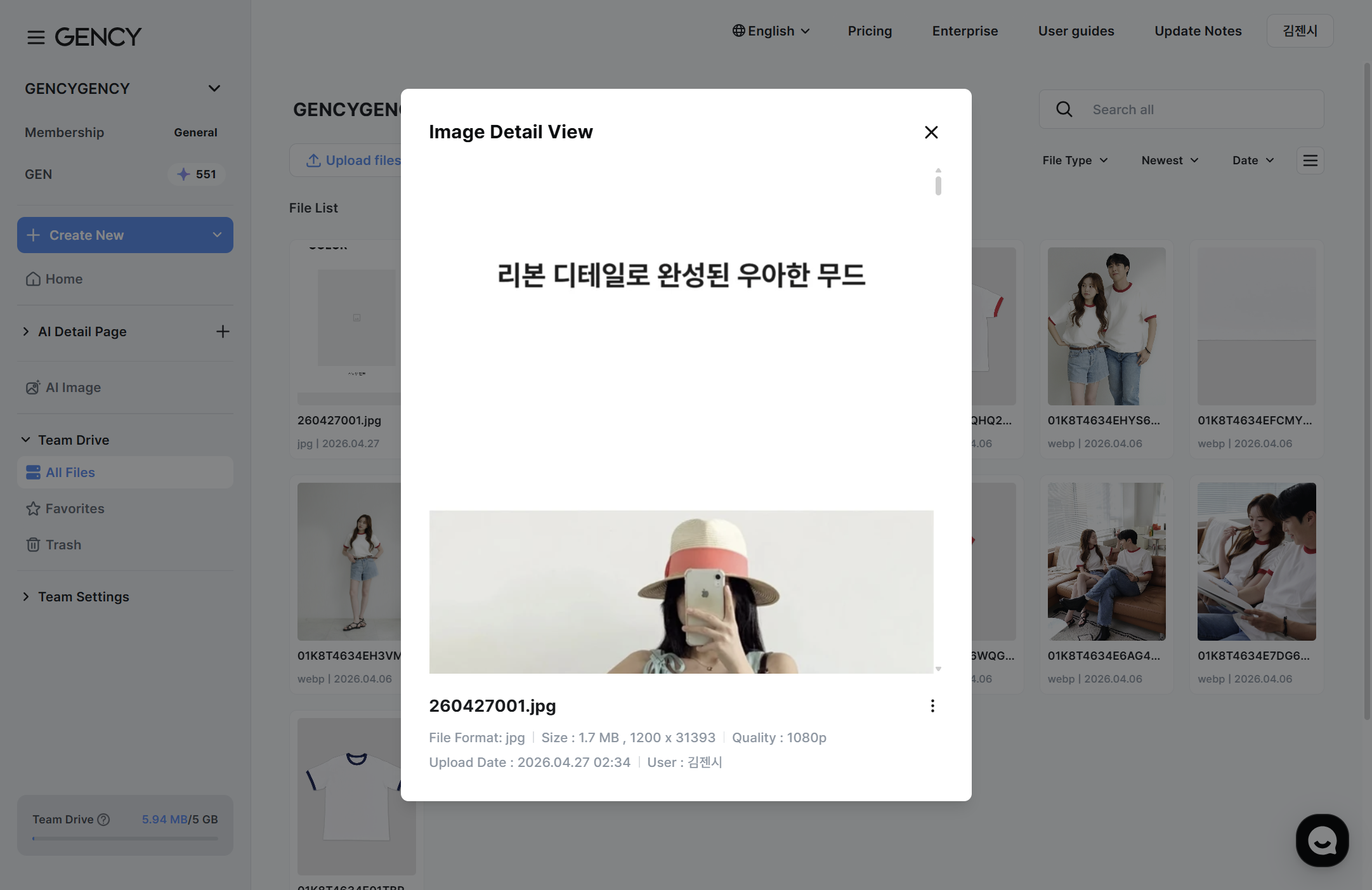Viewport: 1372px width, 890px height.
Task: Collapse the Team Drive section
Action: click(26, 440)
